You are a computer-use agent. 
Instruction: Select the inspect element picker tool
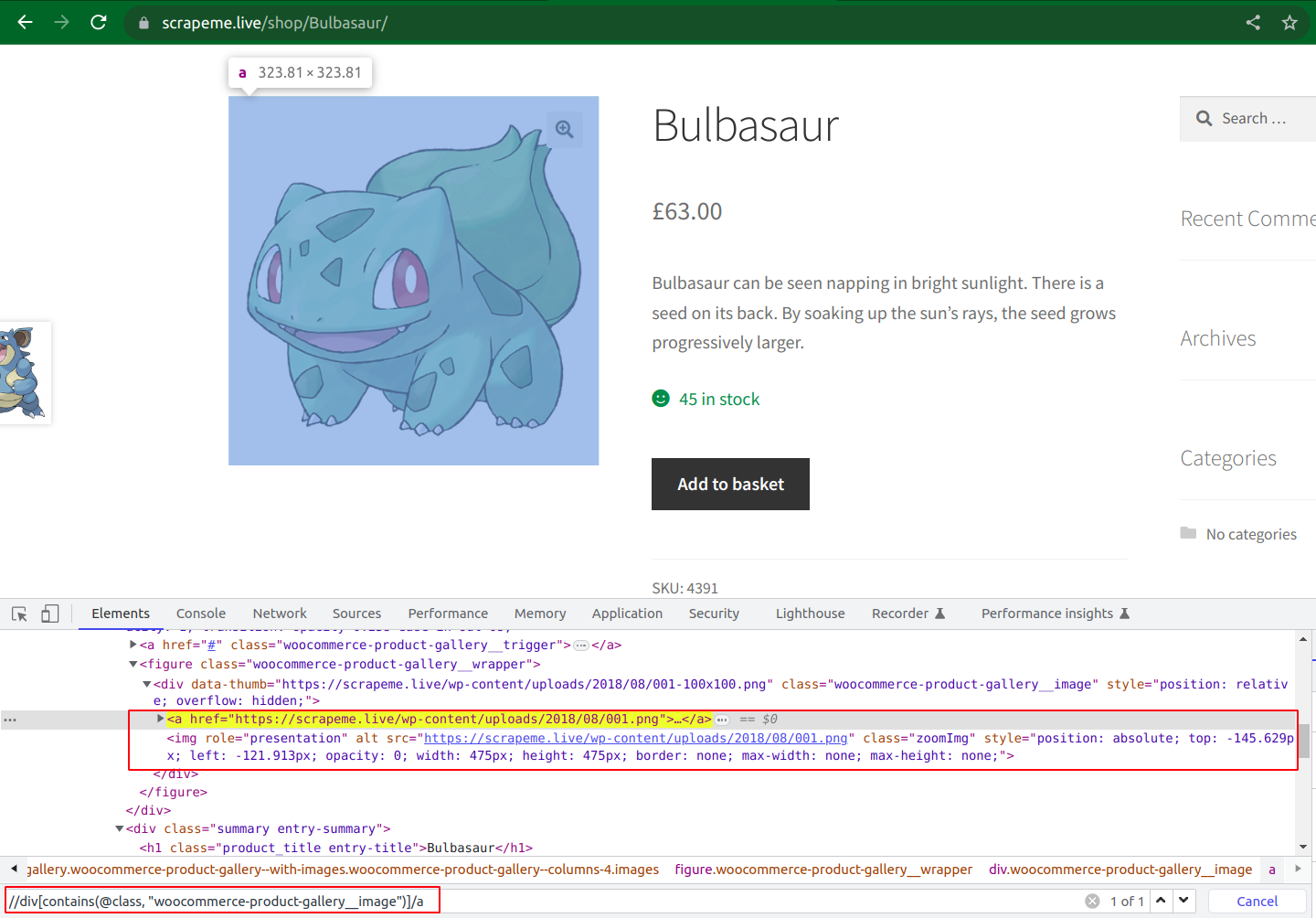coord(19,614)
